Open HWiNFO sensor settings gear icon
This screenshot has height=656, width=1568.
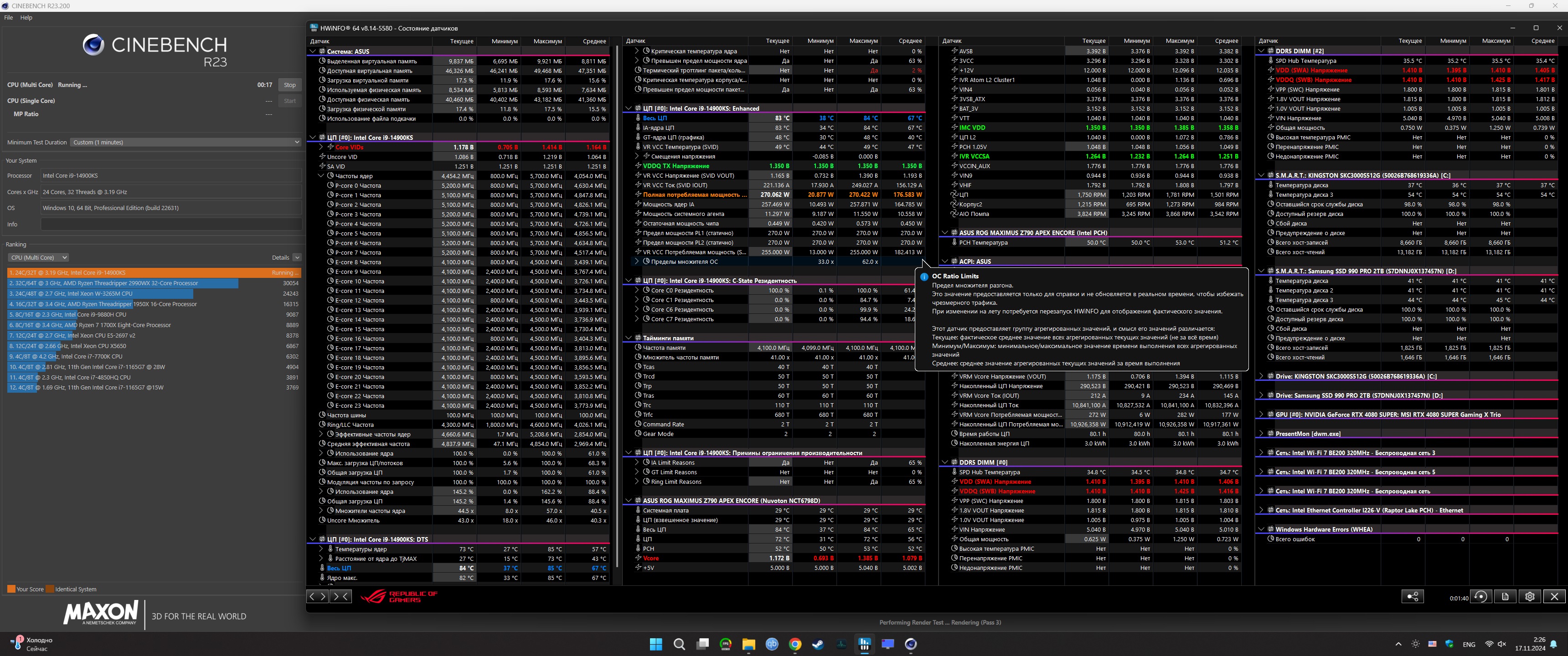click(x=1530, y=596)
